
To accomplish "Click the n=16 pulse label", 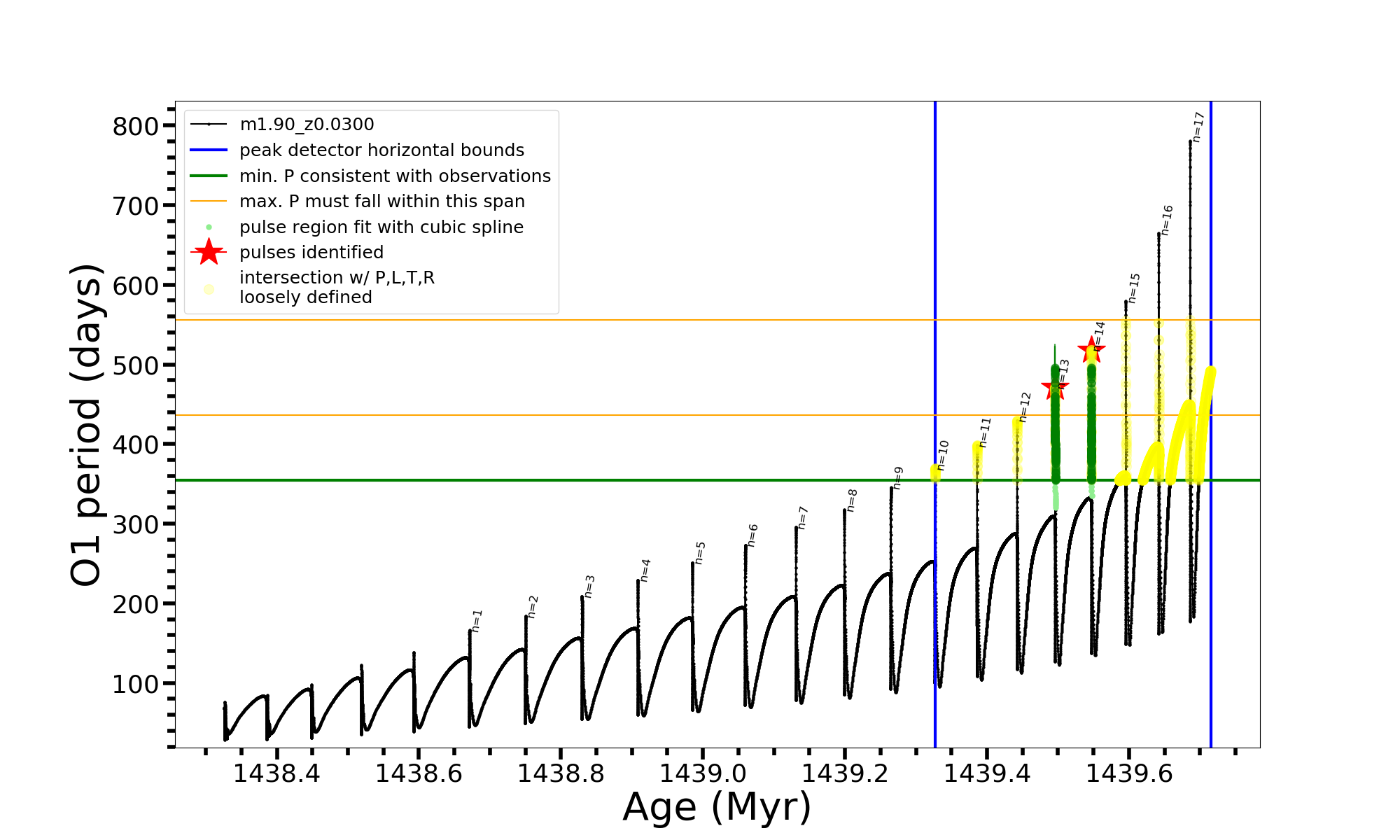I will point(1166,220).
